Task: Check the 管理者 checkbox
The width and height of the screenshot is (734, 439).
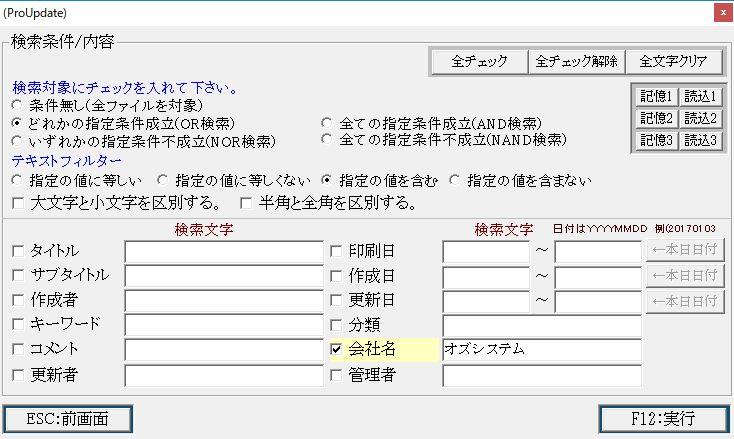Action: click(x=336, y=375)
